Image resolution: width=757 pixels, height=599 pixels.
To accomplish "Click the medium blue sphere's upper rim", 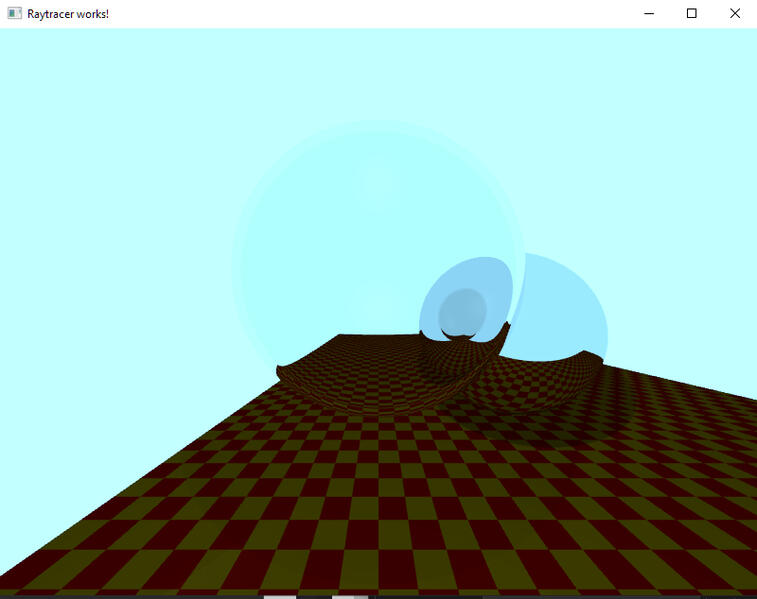I will 470,260.
